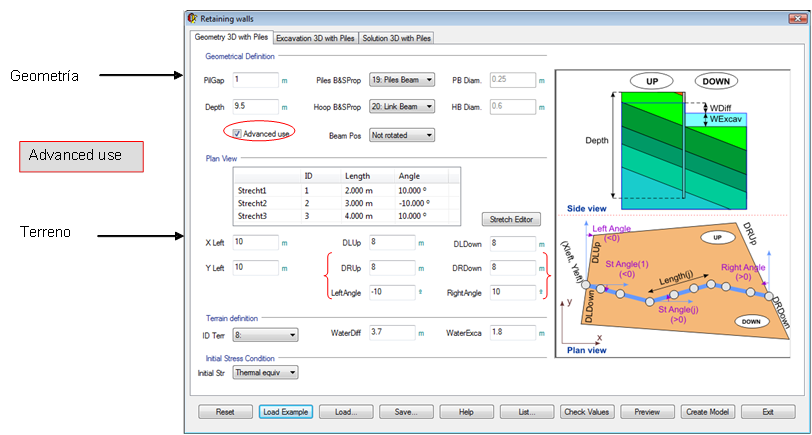Click the Load Example button
Viewport: 812px width, 435px height.
[286, 412]
